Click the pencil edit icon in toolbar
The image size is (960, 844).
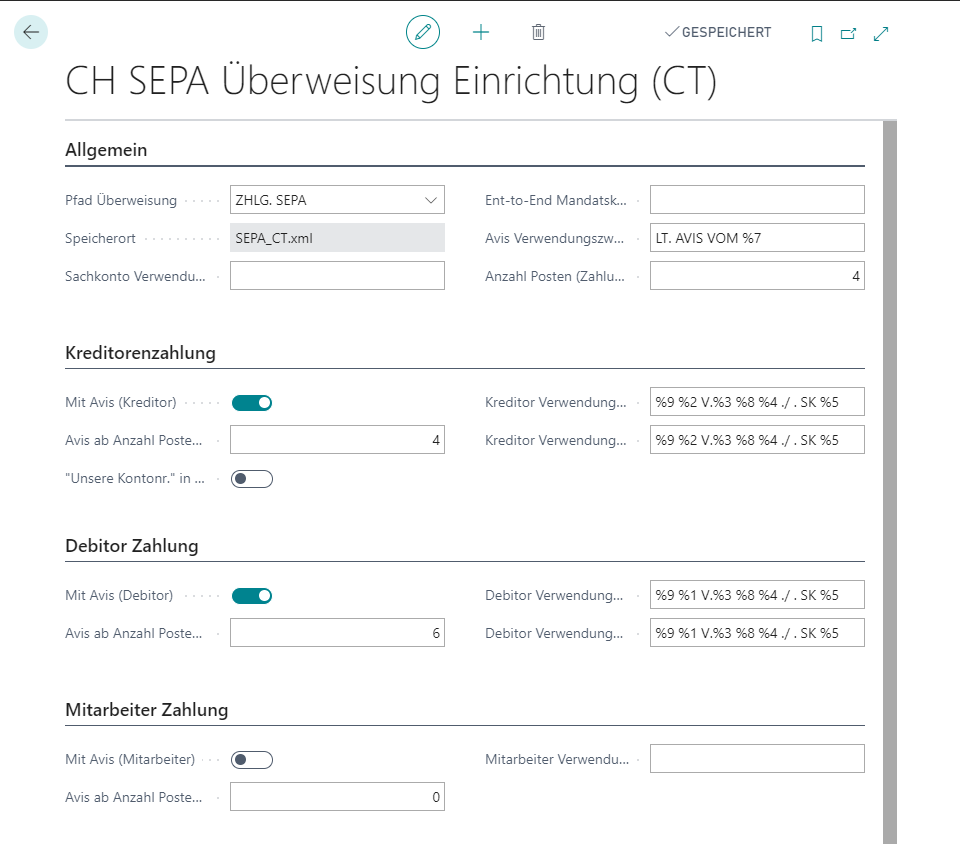(422, 31)
